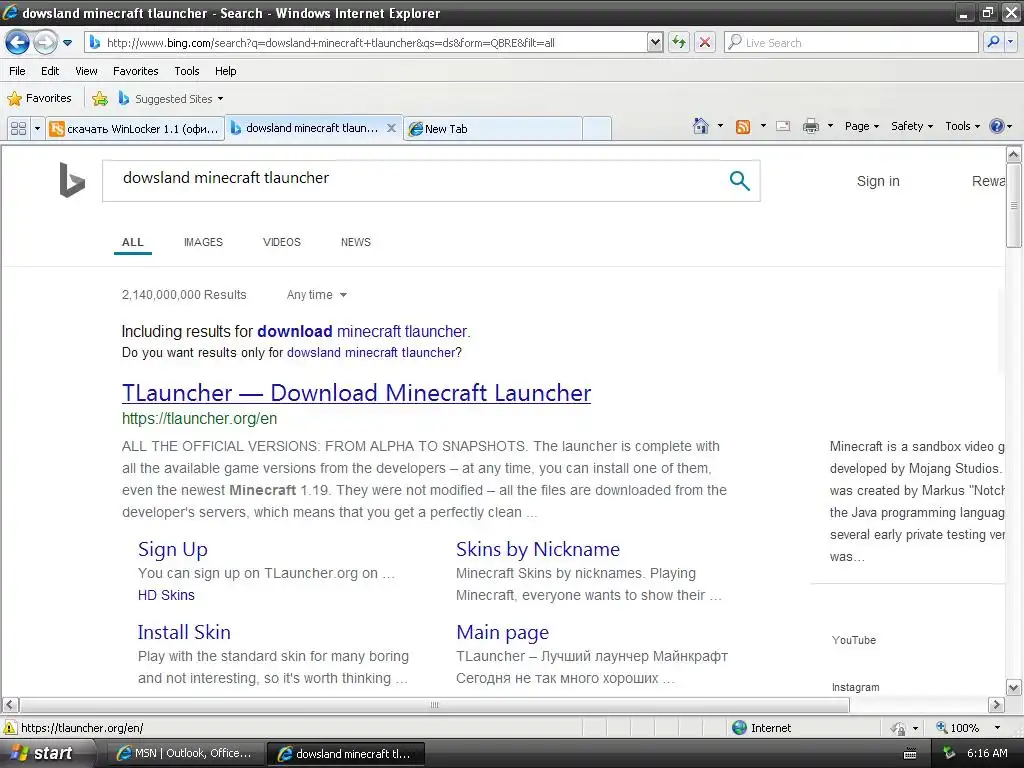Click the Print icon
Viewport: 1024px width, 768px height.
(810, 127)
